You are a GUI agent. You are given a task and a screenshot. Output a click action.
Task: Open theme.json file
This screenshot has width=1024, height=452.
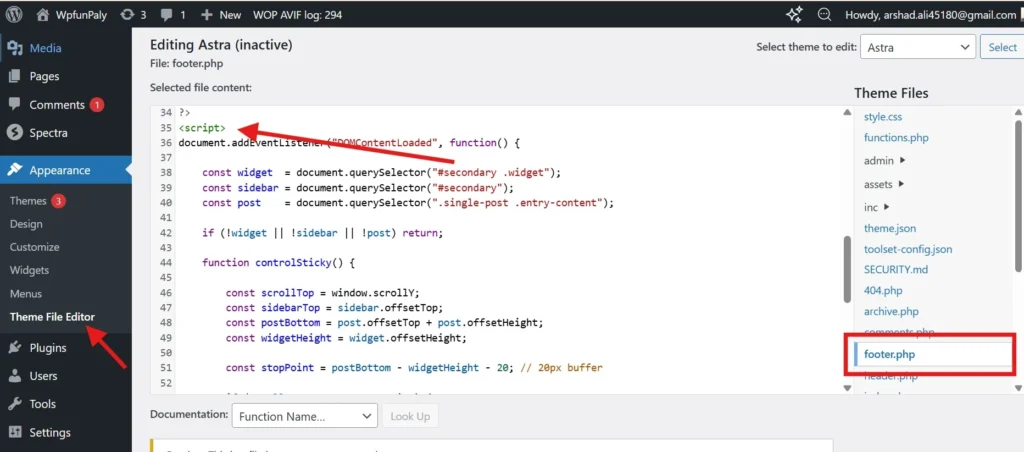[x=889, y=229]
